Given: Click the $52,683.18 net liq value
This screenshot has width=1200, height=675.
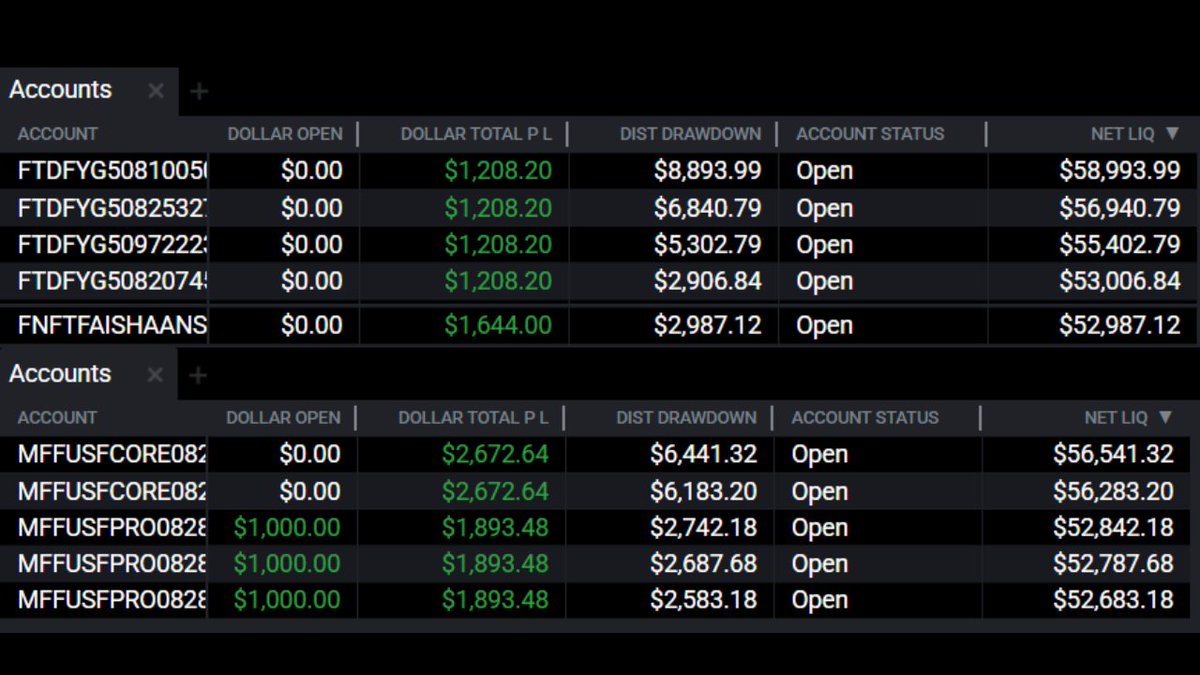Looking at the screenshot, I should [1113, 601].
